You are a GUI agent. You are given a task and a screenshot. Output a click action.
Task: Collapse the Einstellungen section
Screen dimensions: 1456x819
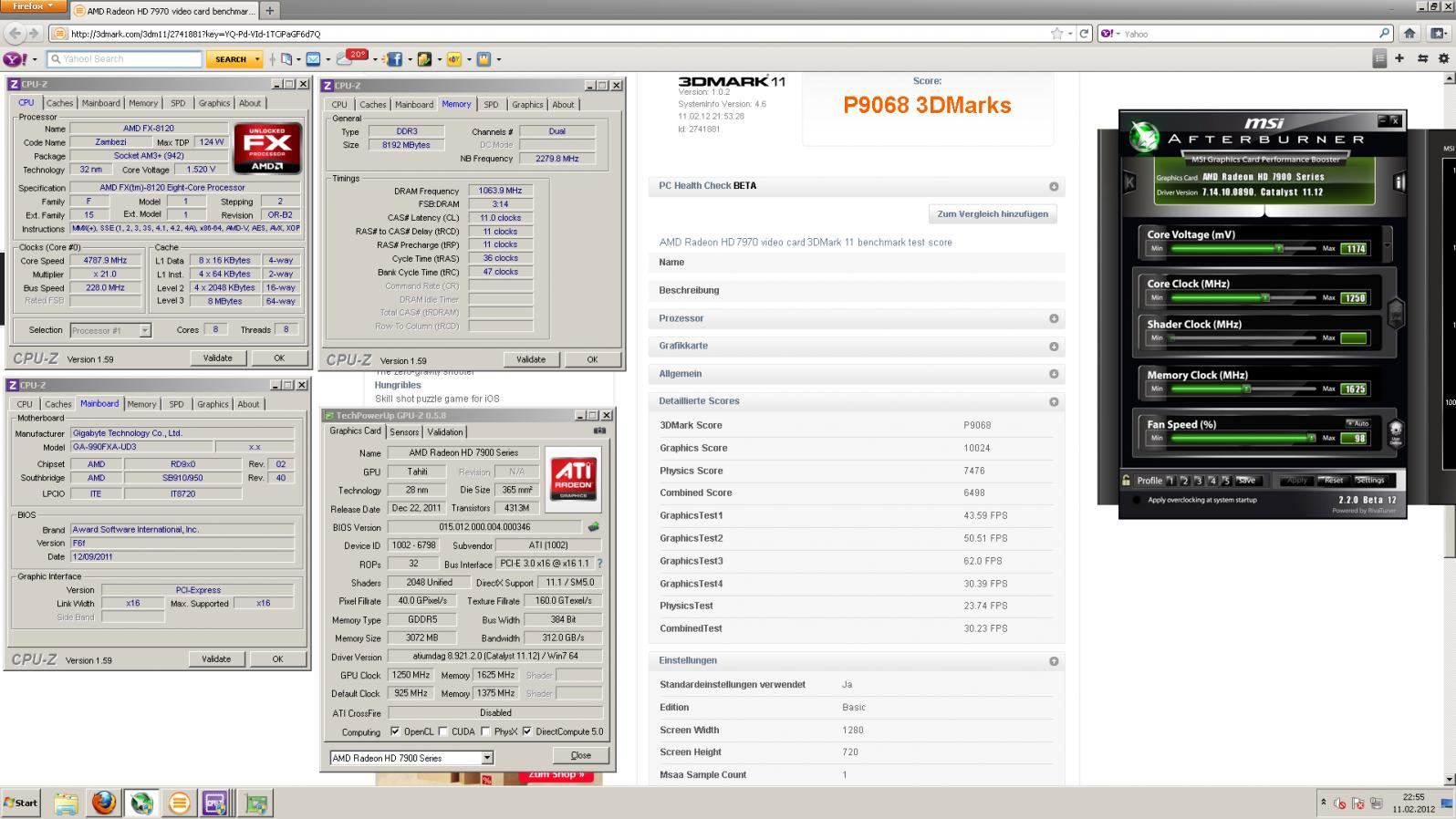tap(1054, 661)
